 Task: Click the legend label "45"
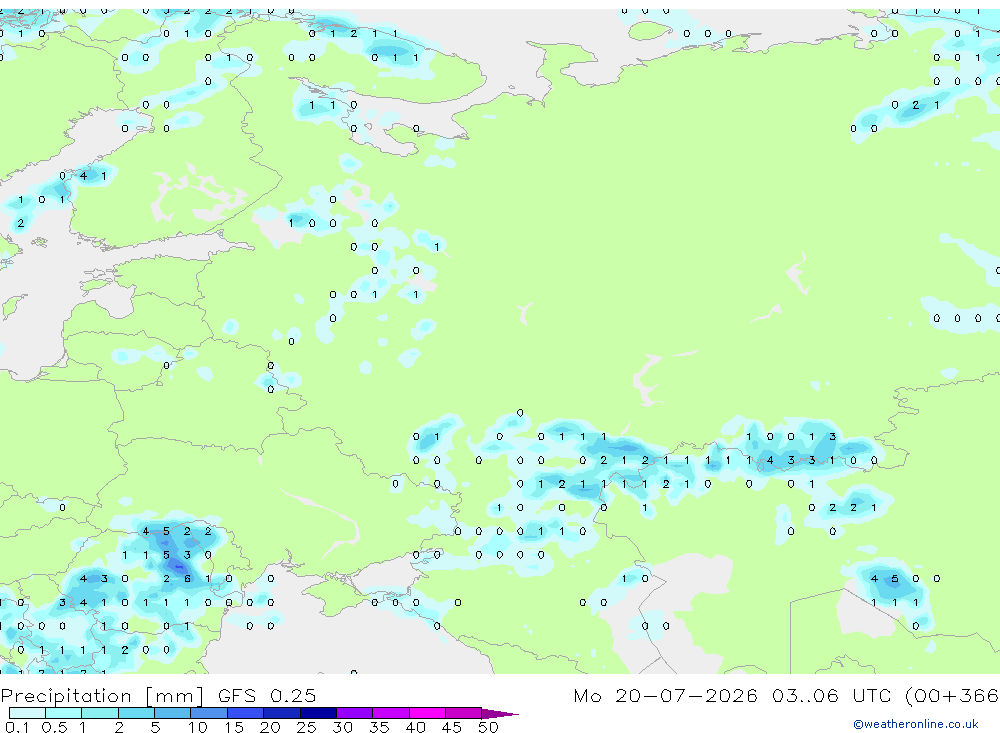click(452, 727)
